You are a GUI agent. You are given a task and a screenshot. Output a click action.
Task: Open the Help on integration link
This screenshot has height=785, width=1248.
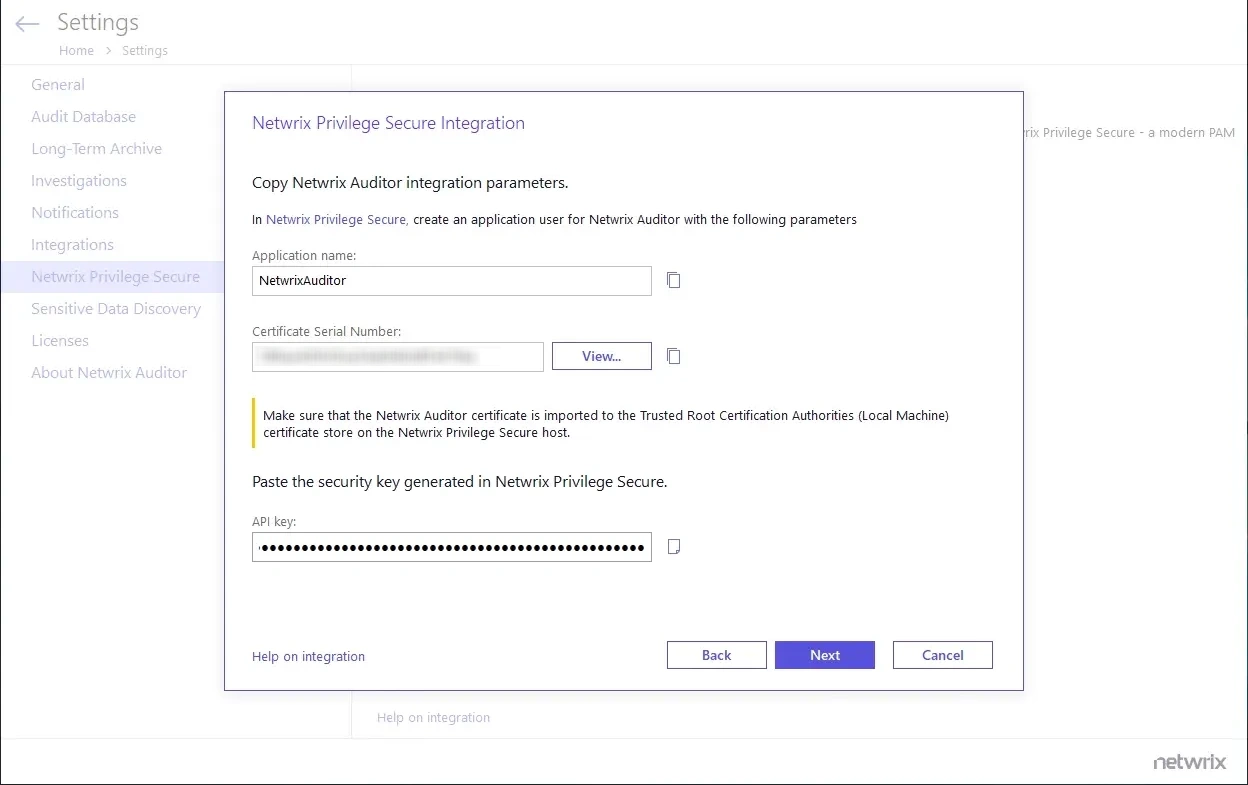click(x=308, y=656)
